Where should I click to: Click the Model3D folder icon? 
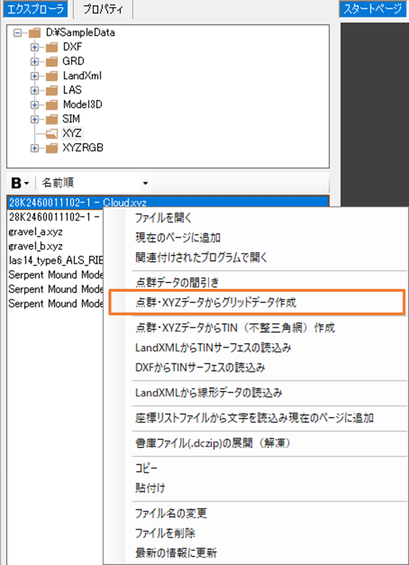click(x=52, y=104)
